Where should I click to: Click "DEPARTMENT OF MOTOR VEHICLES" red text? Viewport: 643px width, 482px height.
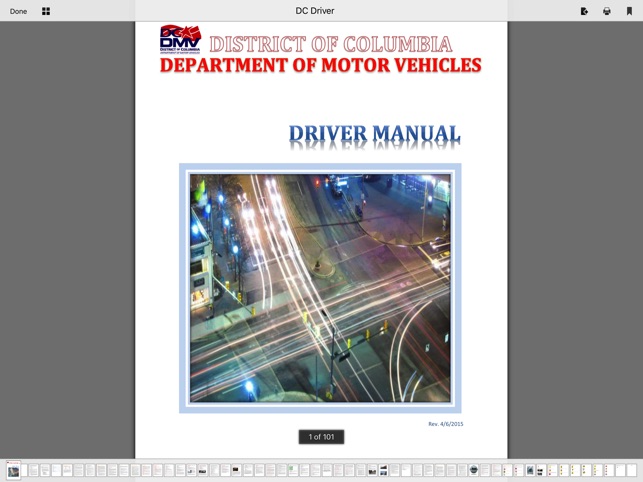click(320, 66)
